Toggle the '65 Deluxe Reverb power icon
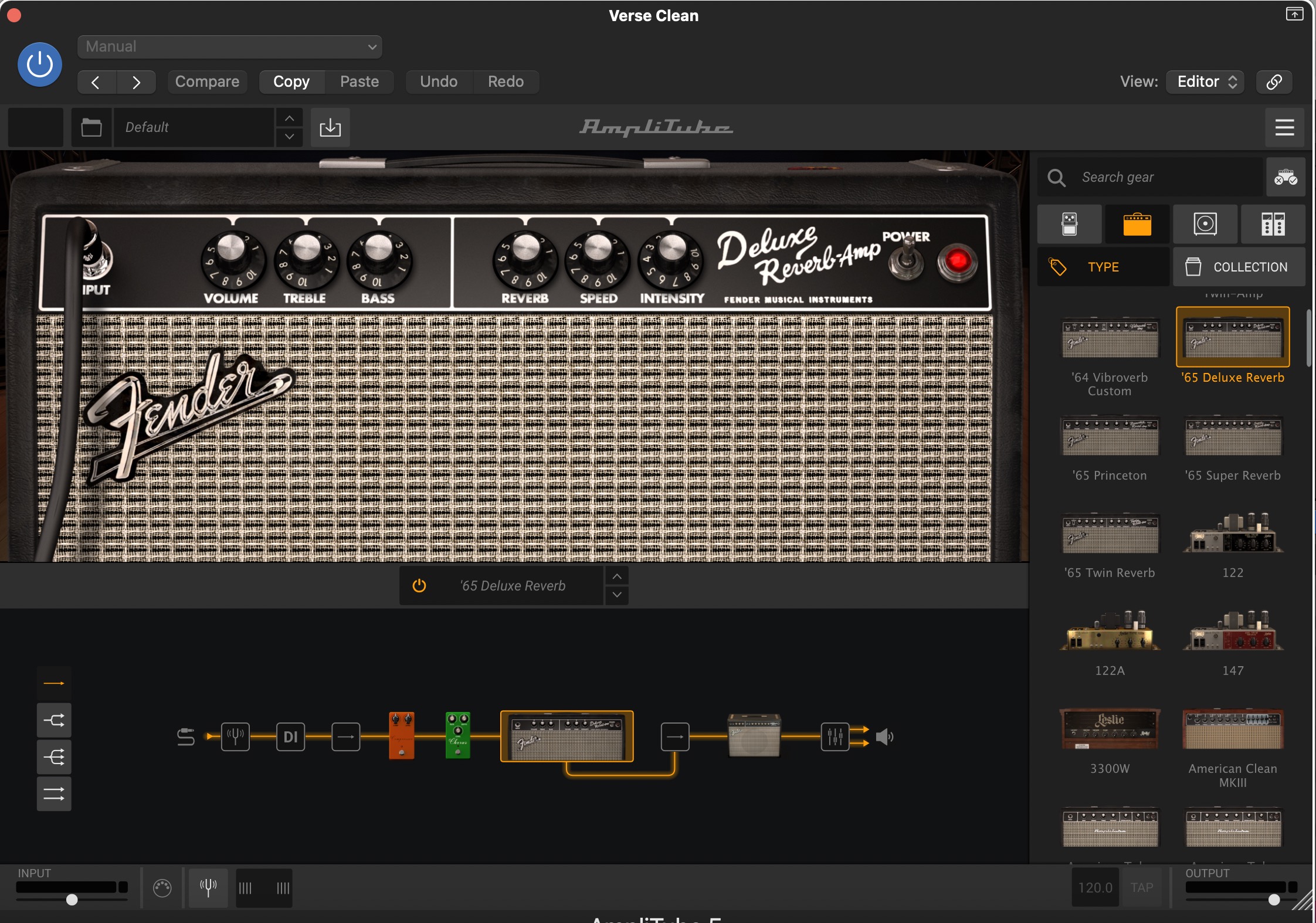 click(x=419, y=585)
